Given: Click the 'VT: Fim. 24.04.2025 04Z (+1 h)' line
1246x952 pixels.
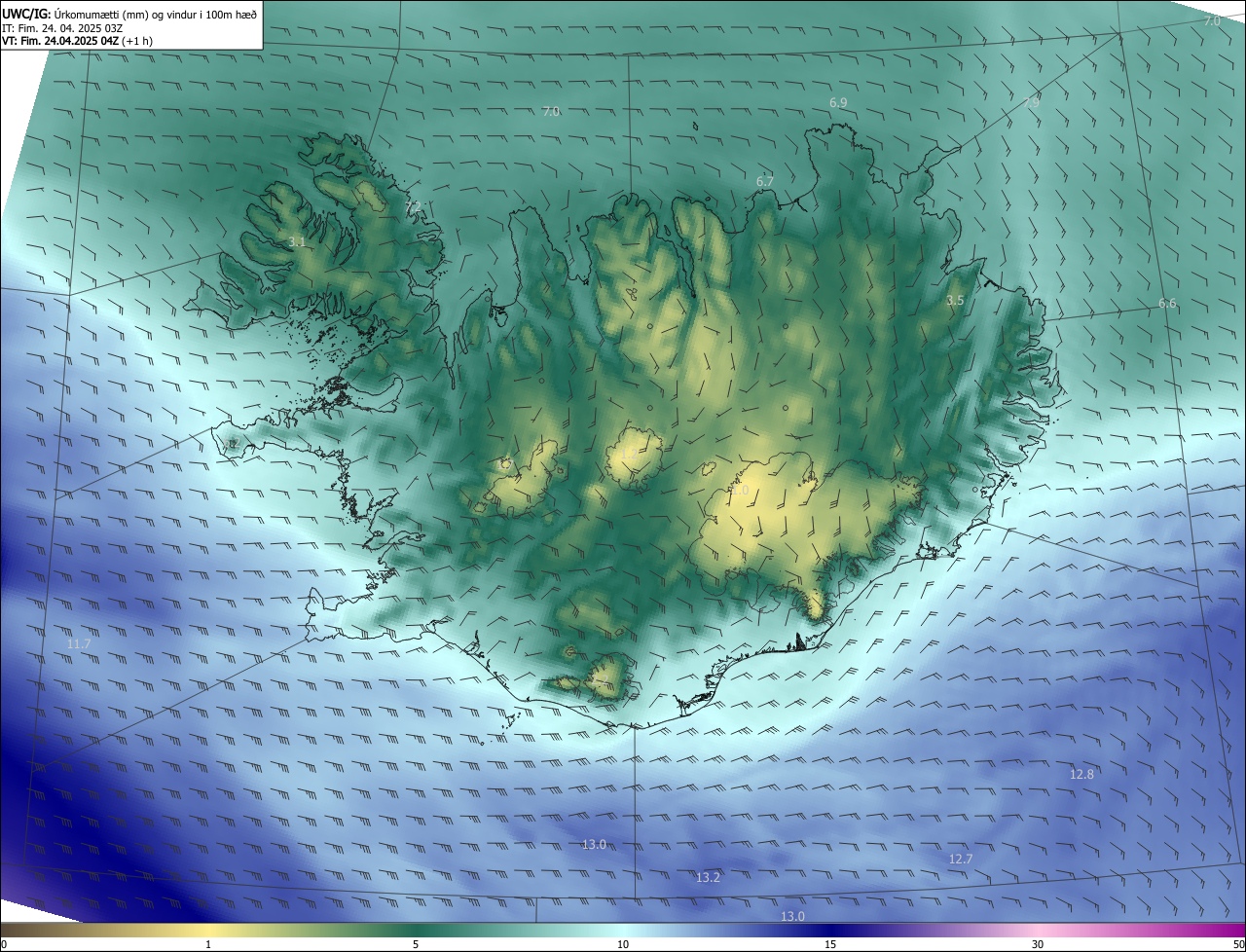Looking at the screenshot, I should pyautogui.click(x=77, y=41).
